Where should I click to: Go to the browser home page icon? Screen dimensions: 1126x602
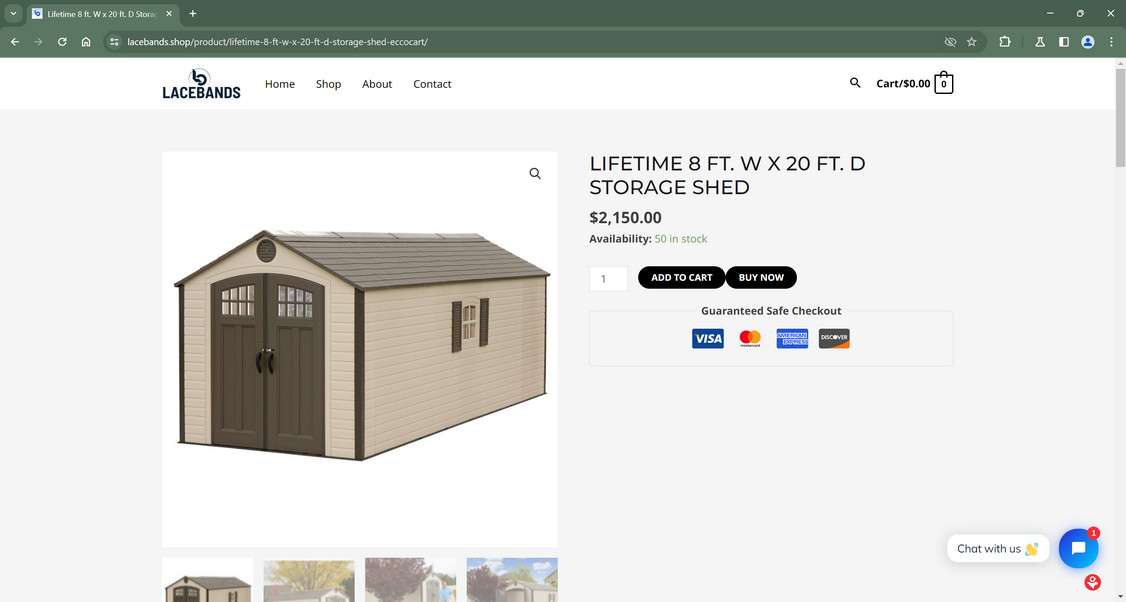[x=86, y=42]
